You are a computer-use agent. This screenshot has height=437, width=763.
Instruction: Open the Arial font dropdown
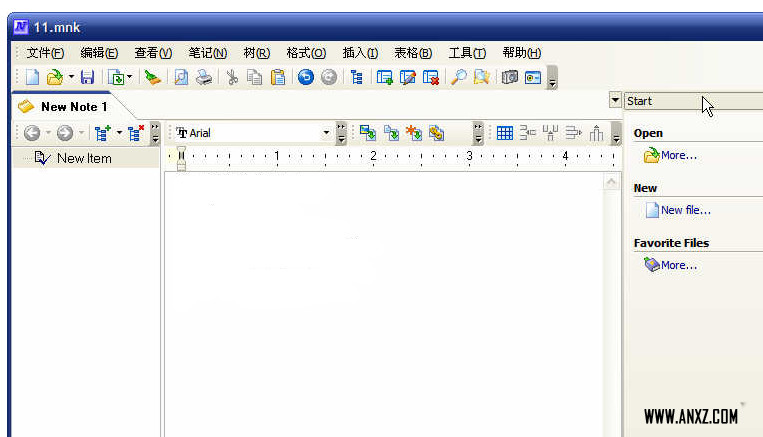tap(326, 133)
